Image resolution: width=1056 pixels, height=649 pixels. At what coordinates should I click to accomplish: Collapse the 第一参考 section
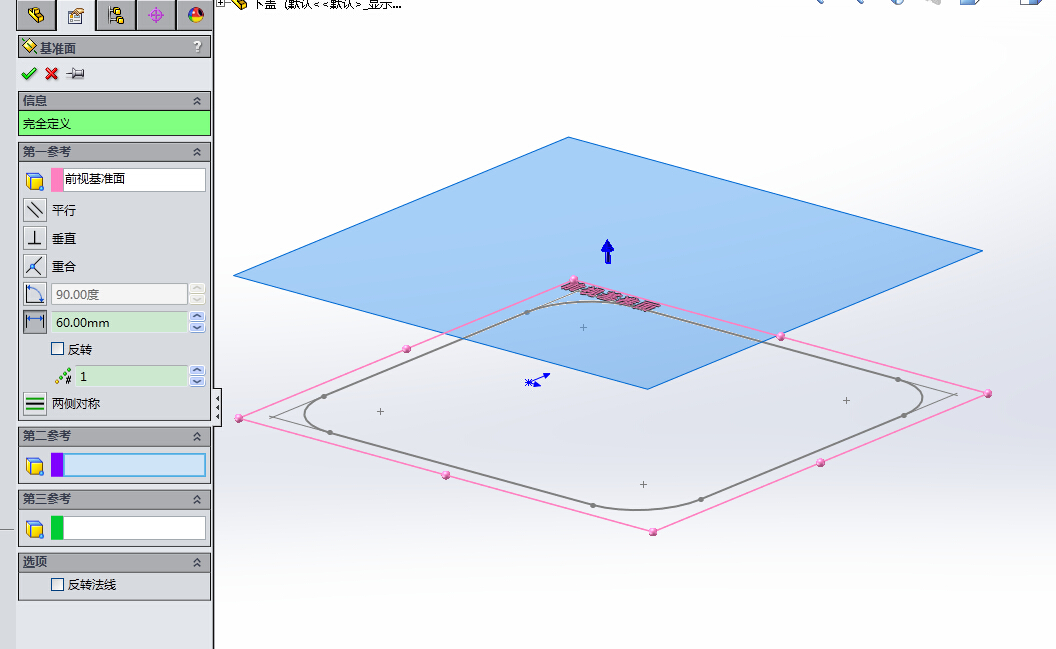(197, 152)
